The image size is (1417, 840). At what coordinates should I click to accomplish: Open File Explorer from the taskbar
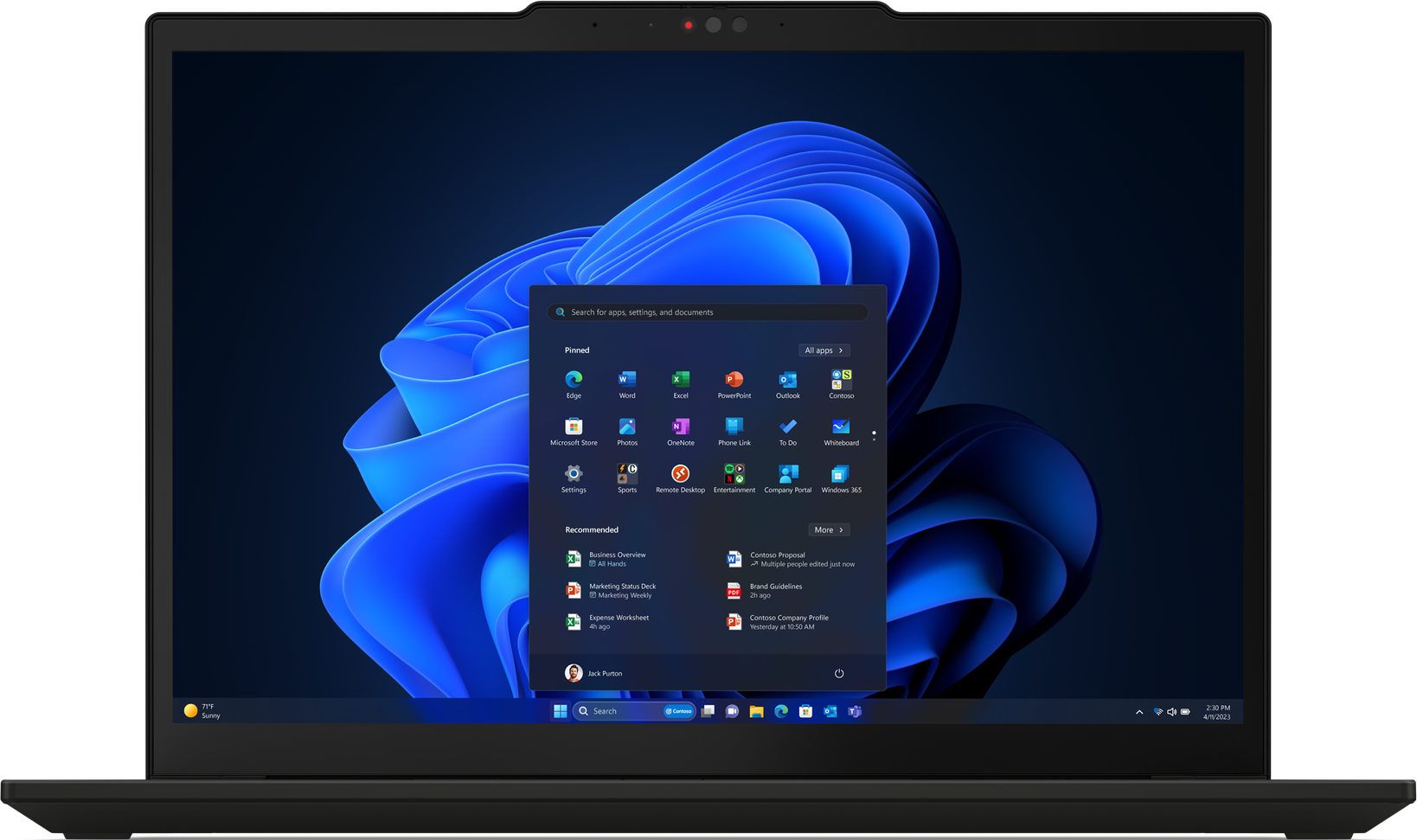pyautogui.click(x=757, y=711)
